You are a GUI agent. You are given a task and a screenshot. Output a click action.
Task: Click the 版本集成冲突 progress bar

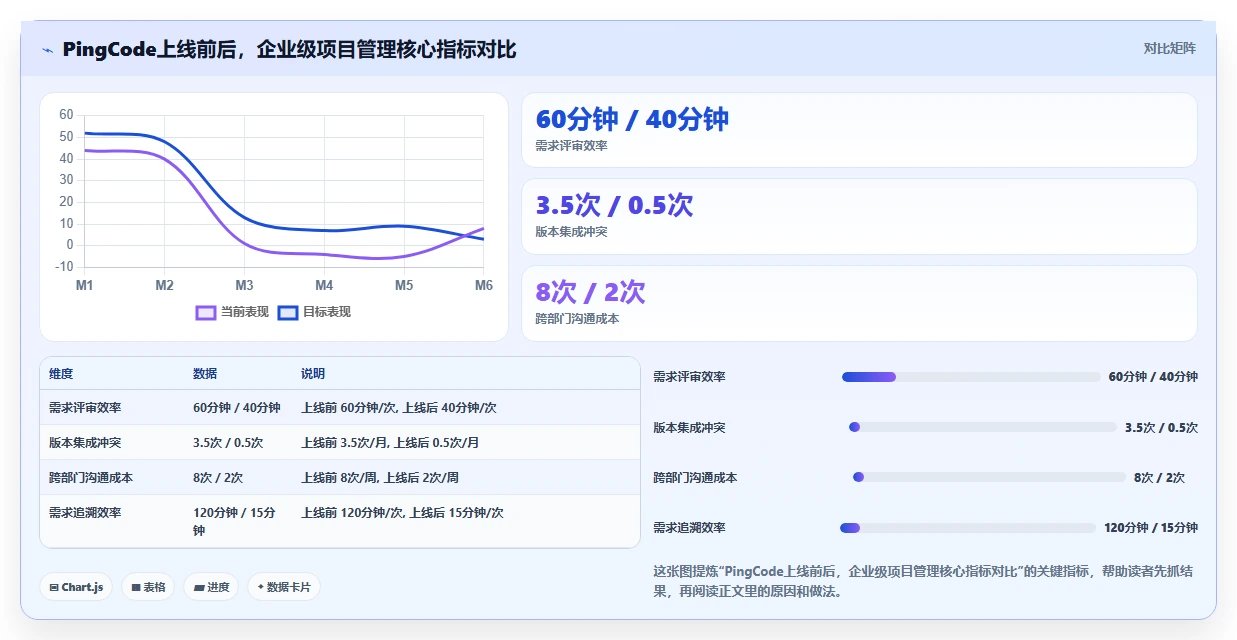(982, 427)
